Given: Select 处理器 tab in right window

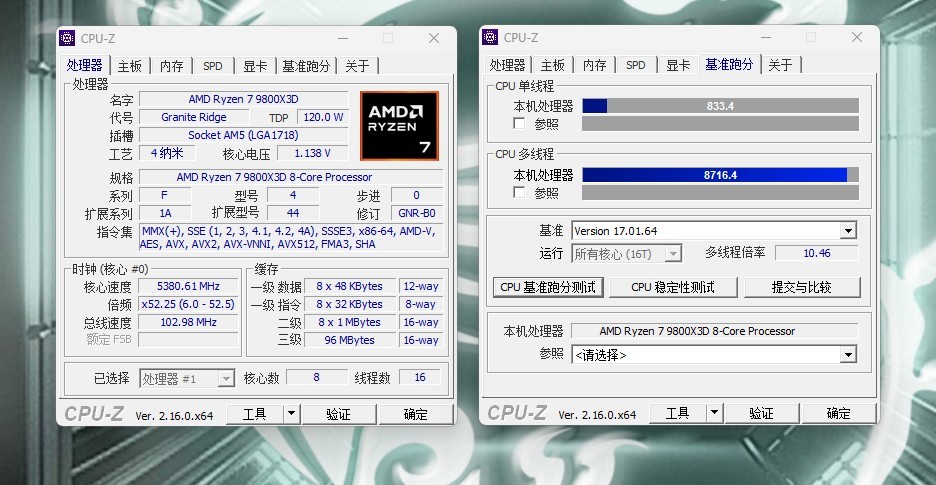Looking at the screenshot, I should pyautogui.click(x=507, y=65).
